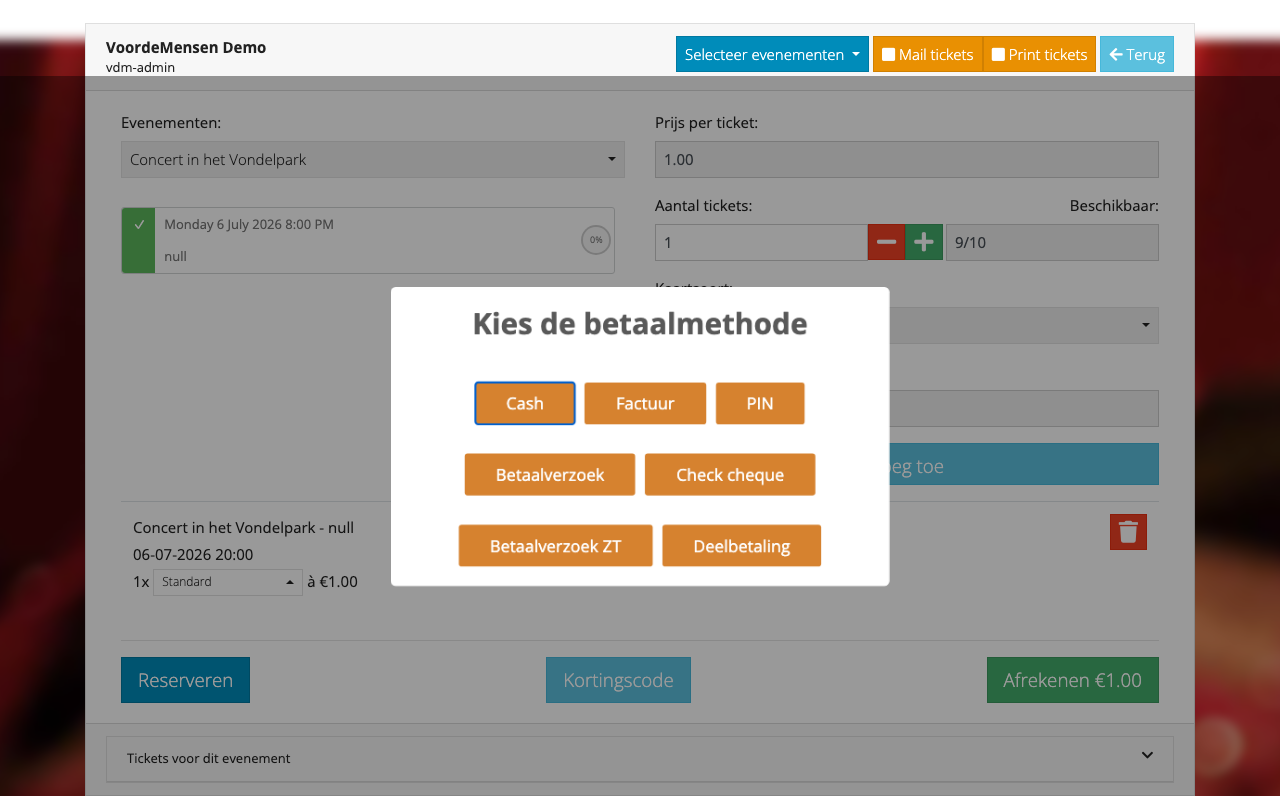Image resolution: width=1280 pixels, height=796 pixels.
Task: Deselect the Monday 6 July date checkmark
Action: pyautogui.click(x=137, y=240)
